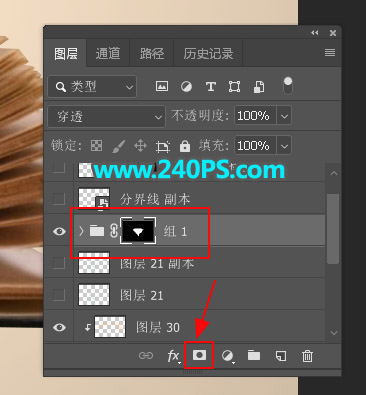Filter for adjustment layers icon
The image size is (366, 395).
pos(186,87)
